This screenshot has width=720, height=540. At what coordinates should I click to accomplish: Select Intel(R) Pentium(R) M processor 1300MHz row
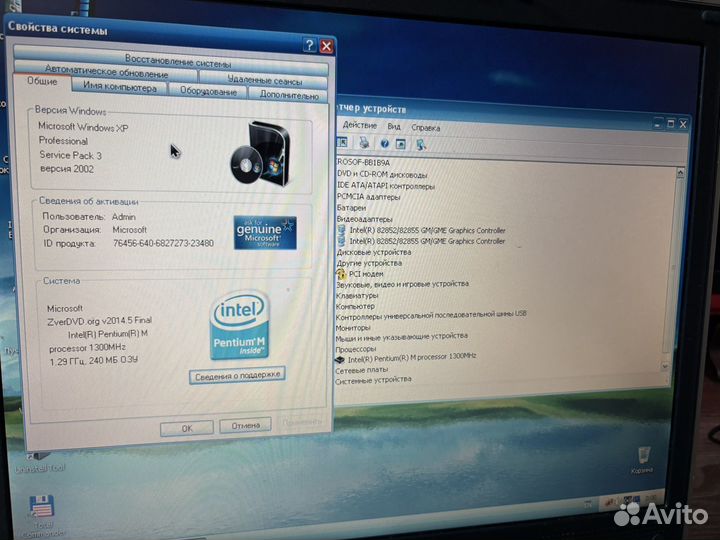click(412, 357)
